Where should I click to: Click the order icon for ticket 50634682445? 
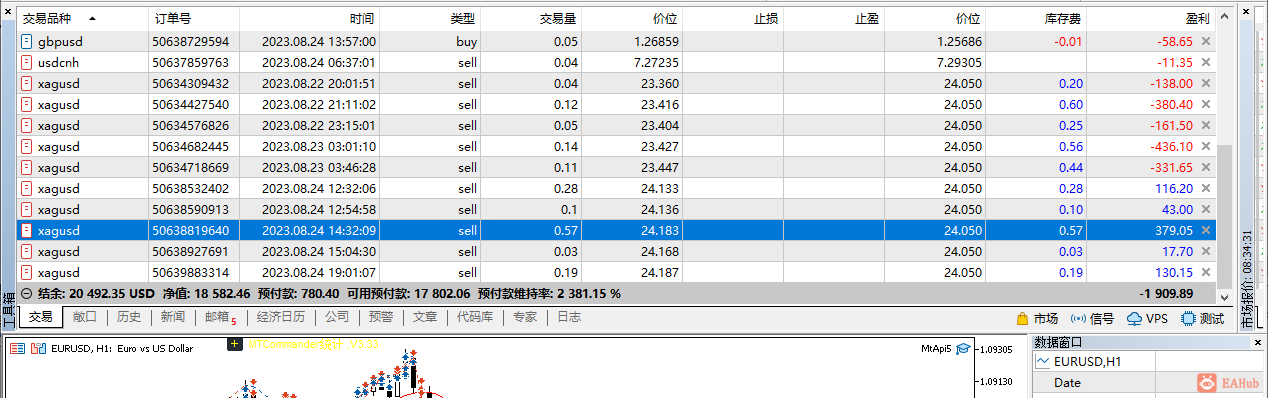pyautogui.click(x=27, y=146)
